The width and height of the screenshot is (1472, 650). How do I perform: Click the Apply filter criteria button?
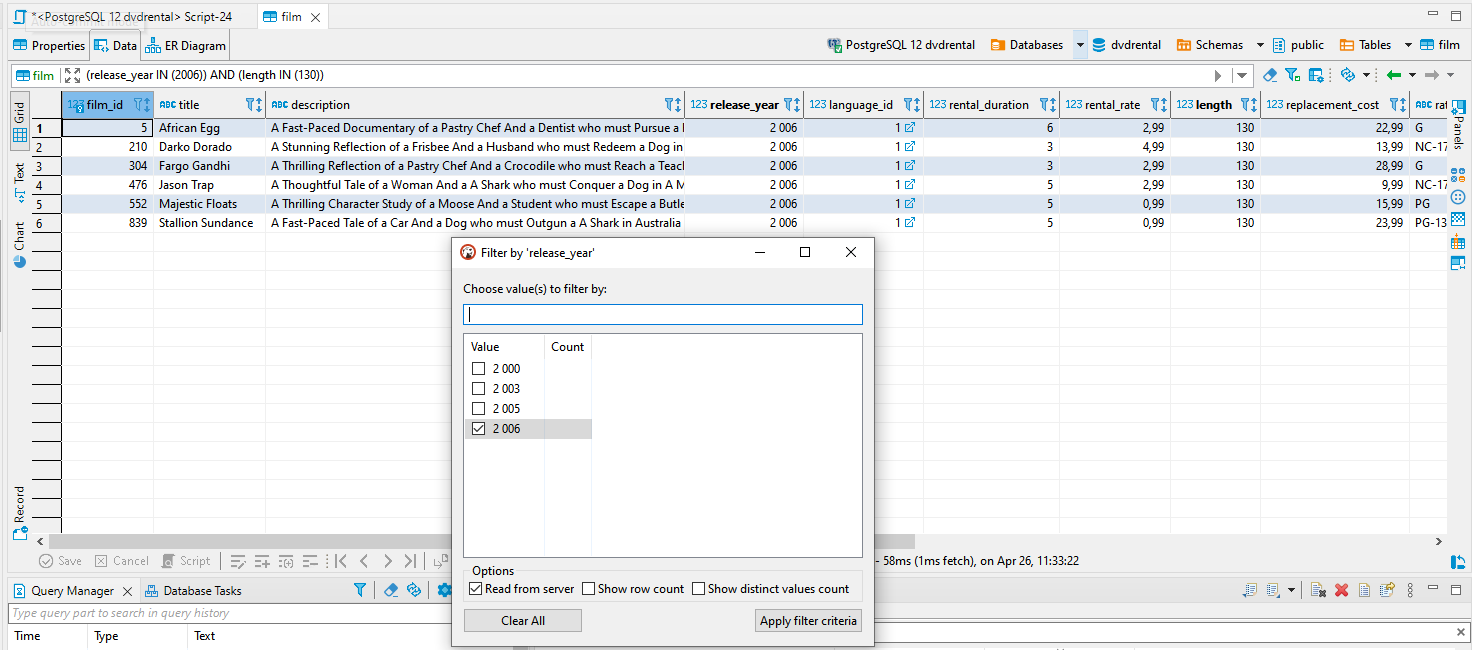[x=808, y=620]
